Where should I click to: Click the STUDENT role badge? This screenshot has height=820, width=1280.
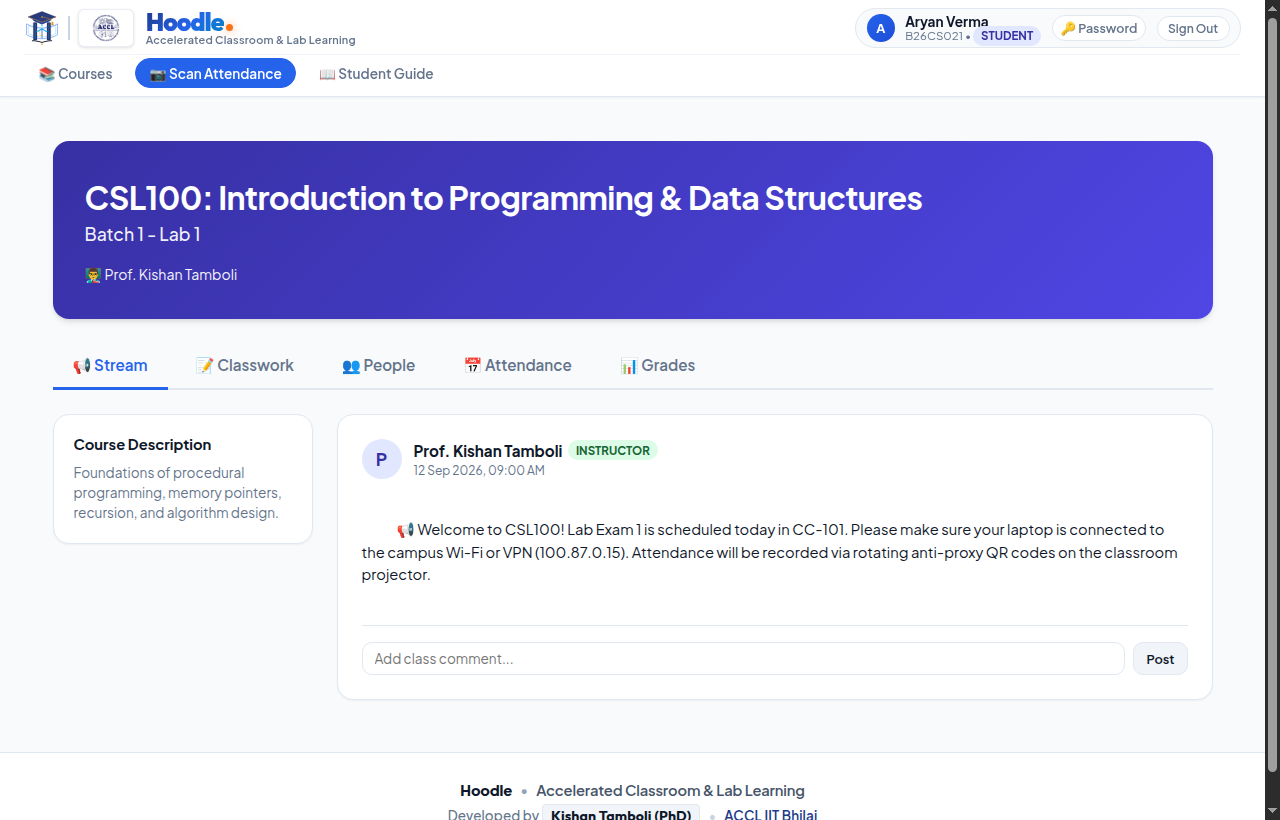click(x=1007, y=36)
